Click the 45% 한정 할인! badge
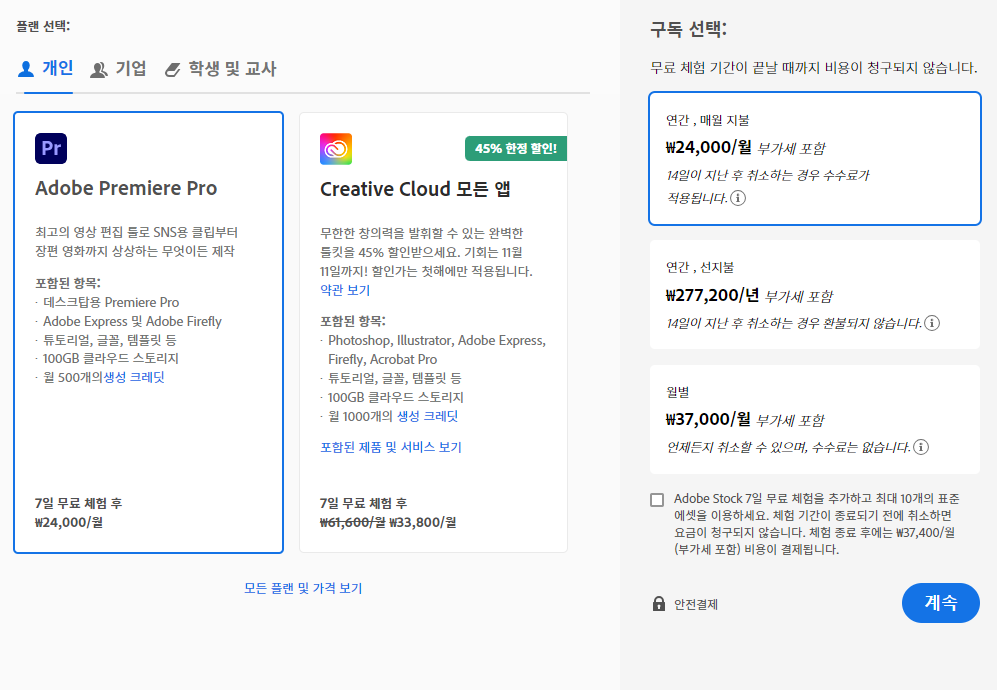Screen dimensions: 997x690 point(516,149)
